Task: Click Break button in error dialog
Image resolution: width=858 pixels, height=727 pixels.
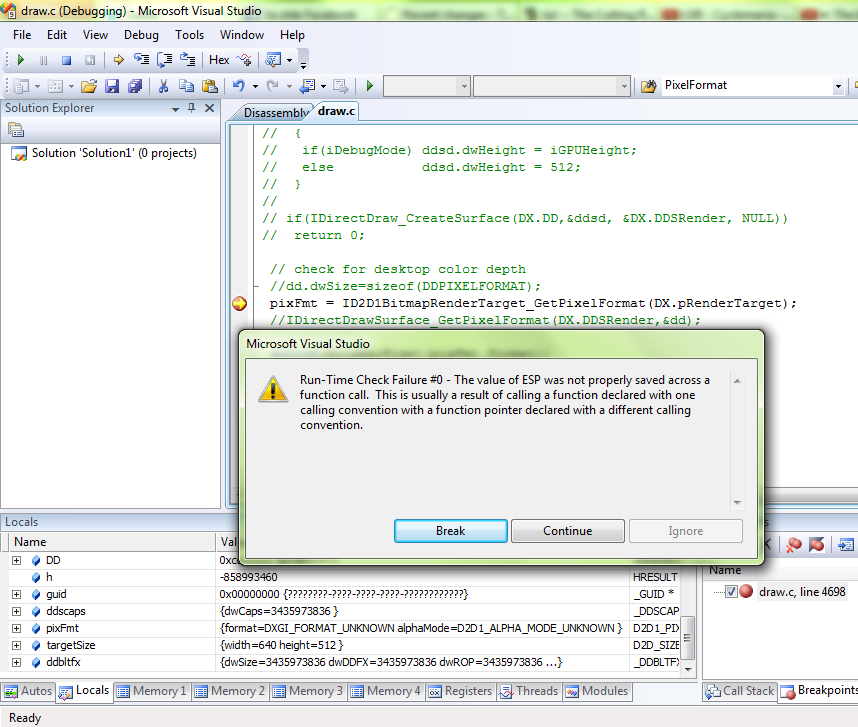Action: [x=450, y=531]
